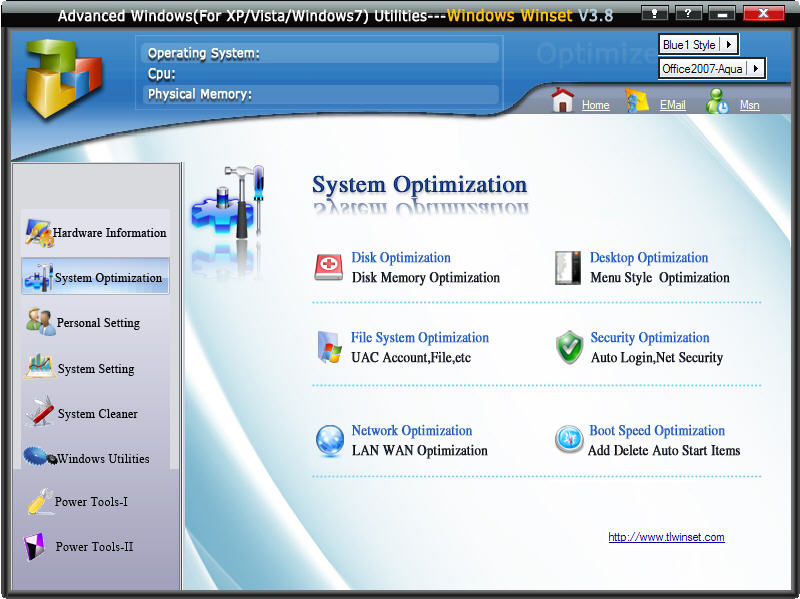Click the "UAC Account,File,etc" description text
This screenshot has height=599, width=800.
coord(411,358)
